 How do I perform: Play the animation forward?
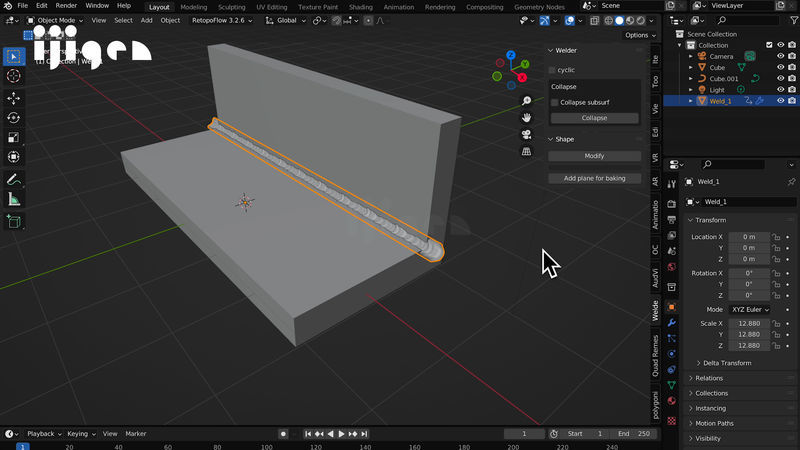click(341, 434)
